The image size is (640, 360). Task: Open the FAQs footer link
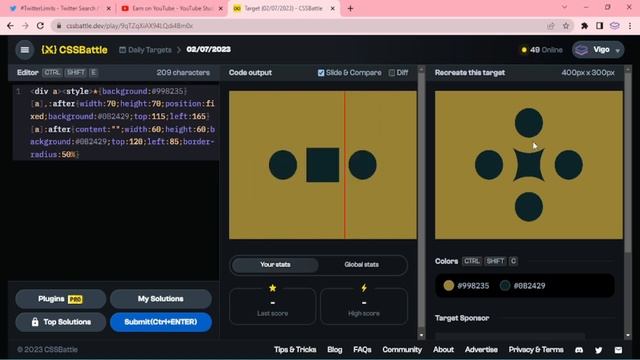[362, 350]
